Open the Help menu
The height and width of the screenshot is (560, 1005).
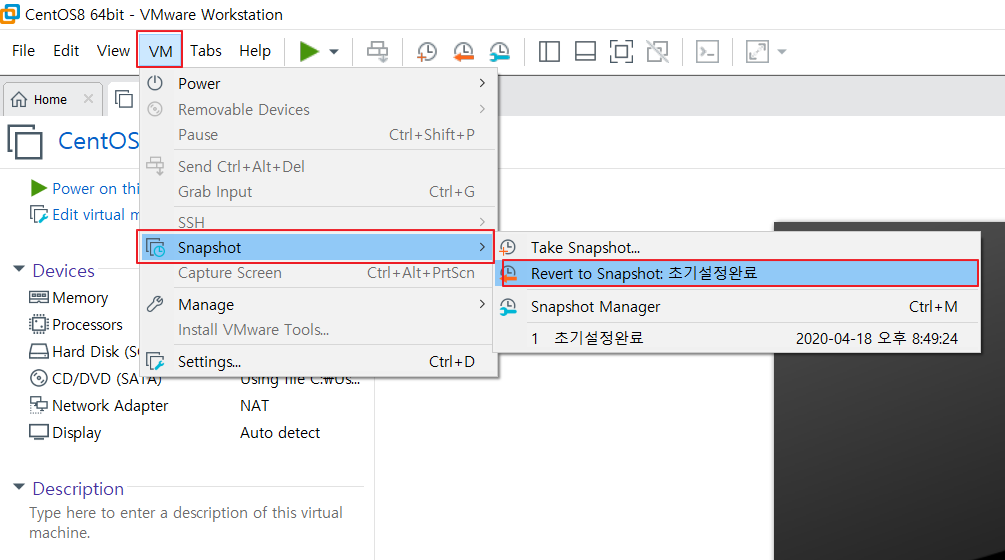pos(254,51)
